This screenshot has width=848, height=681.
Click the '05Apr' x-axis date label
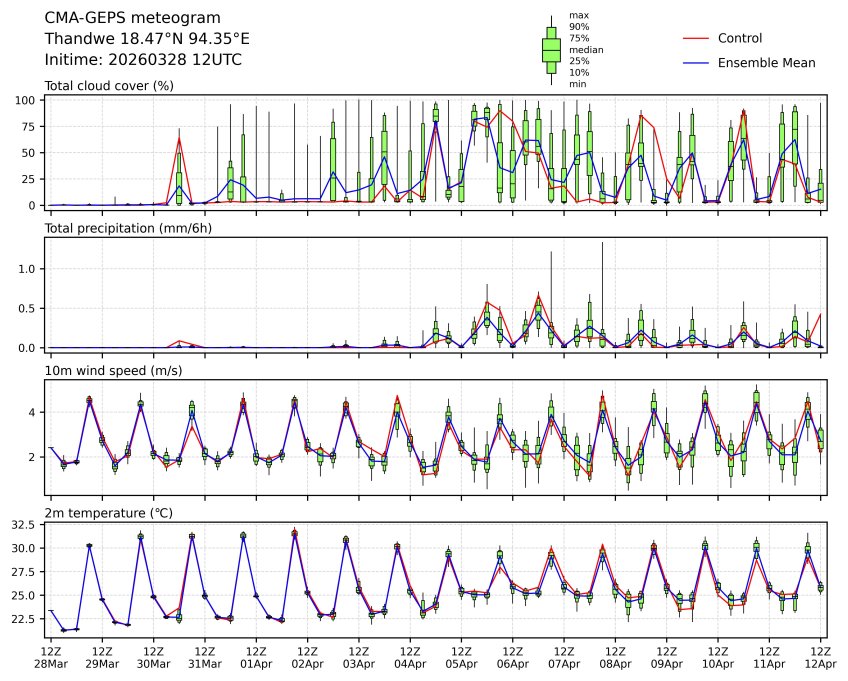pyautogui.click(x=461, y=664)
